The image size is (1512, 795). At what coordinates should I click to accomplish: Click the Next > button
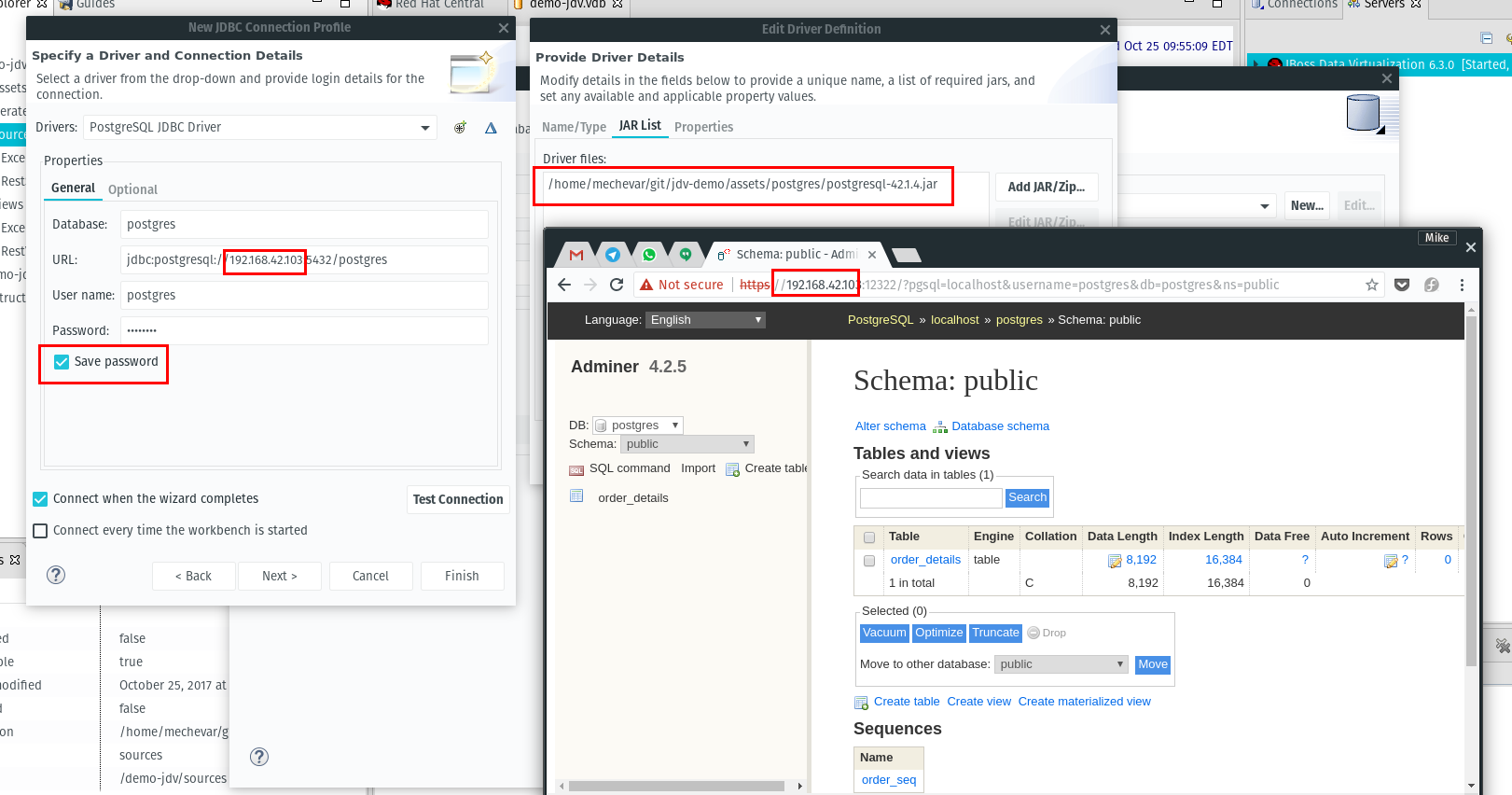point(280,576)
